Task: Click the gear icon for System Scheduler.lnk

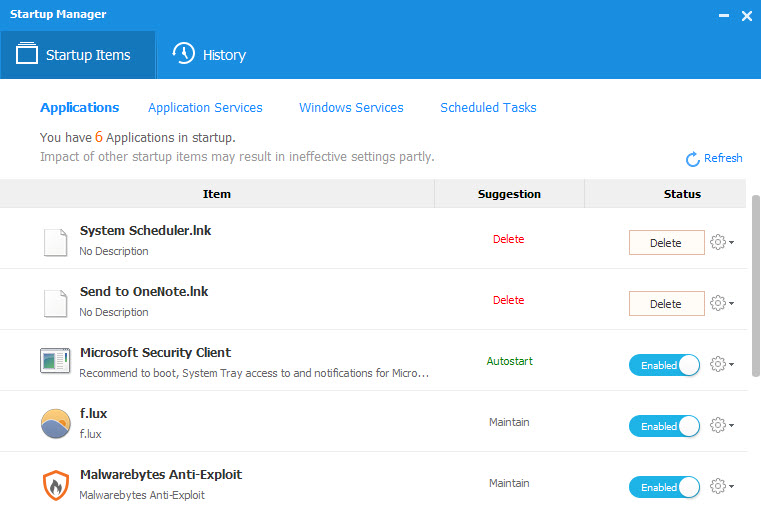Action: click(718, 242)
